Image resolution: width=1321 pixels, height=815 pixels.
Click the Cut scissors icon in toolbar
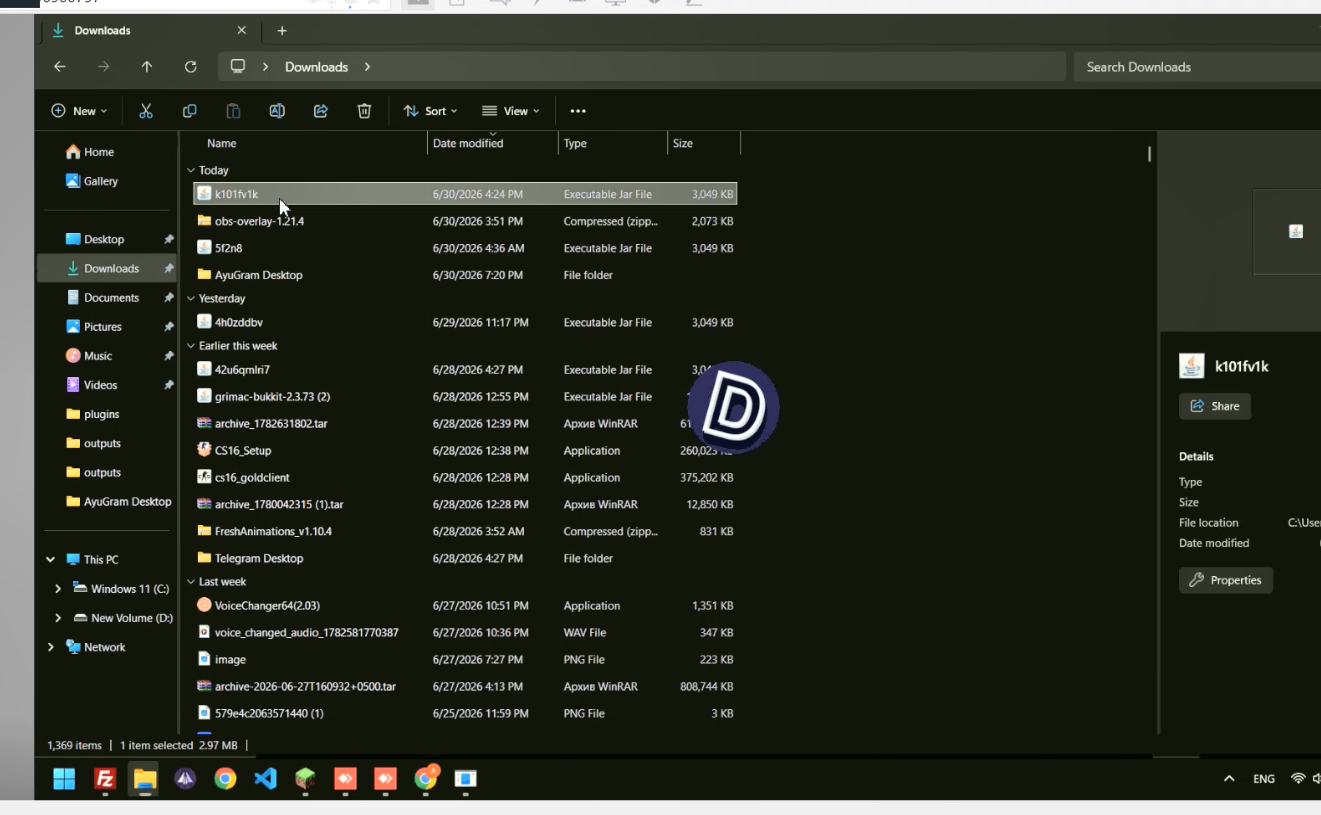[x=146, y=111]
